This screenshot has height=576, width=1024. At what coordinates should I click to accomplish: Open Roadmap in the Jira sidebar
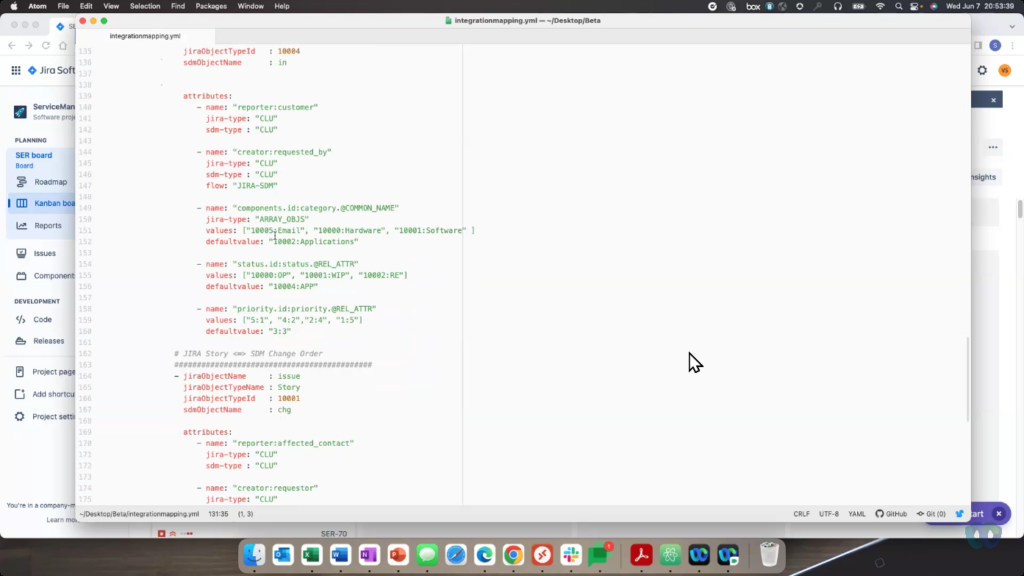(50, 182)
